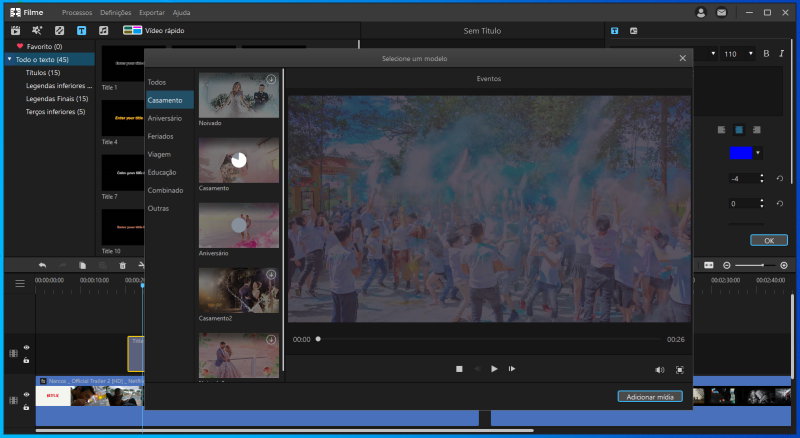Image resolution: width=800 pixels, height=438 pixels.
Task: Click the Vídeo rápido icon button
Action: (132, 31)
